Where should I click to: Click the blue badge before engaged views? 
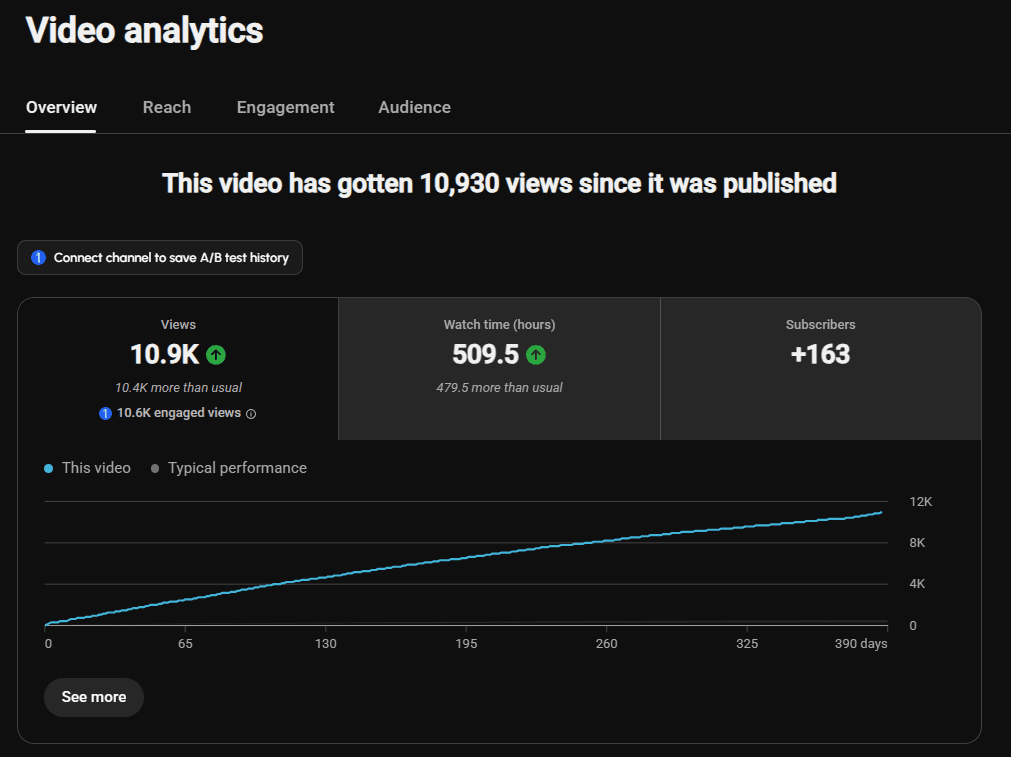point(105,413)
